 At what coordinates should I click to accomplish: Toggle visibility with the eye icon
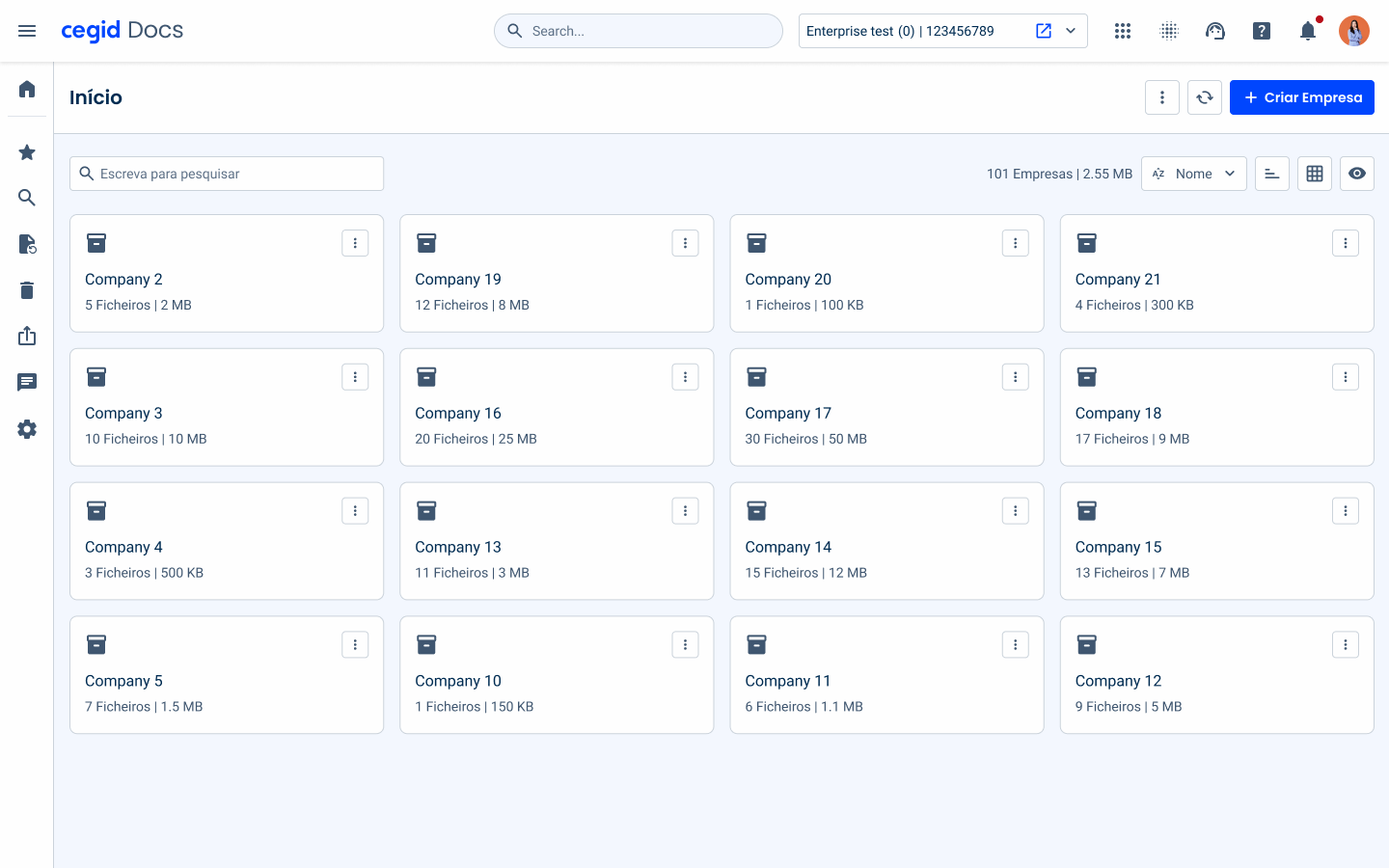(x=1356, y=174)
